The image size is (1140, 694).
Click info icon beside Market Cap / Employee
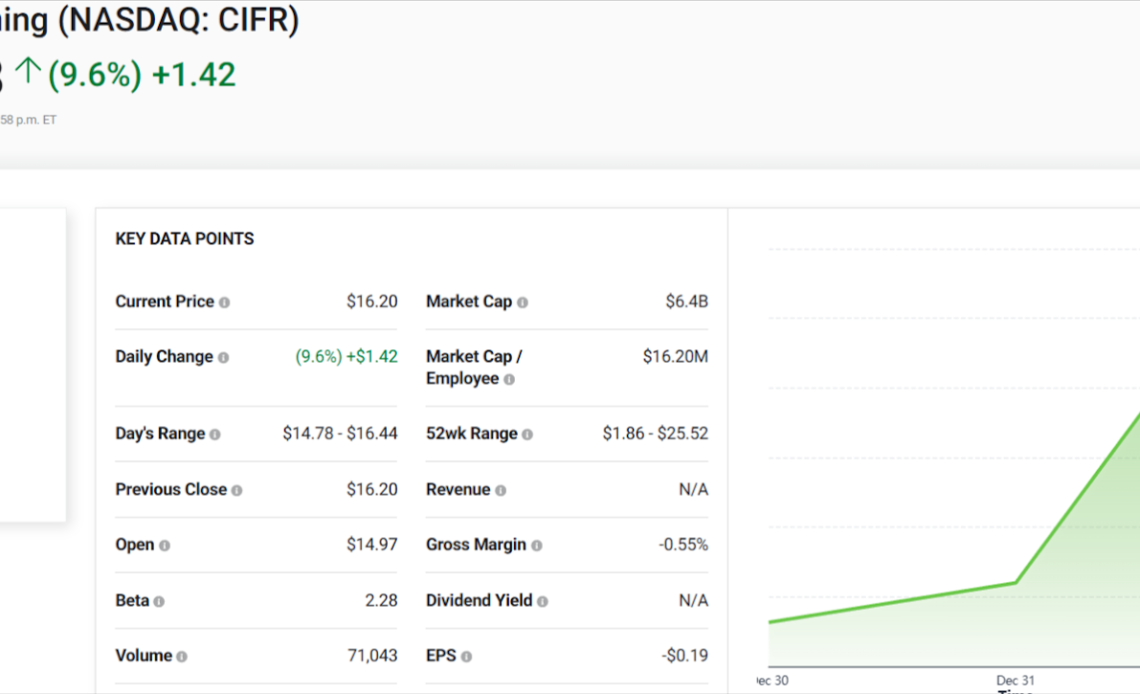509,379
